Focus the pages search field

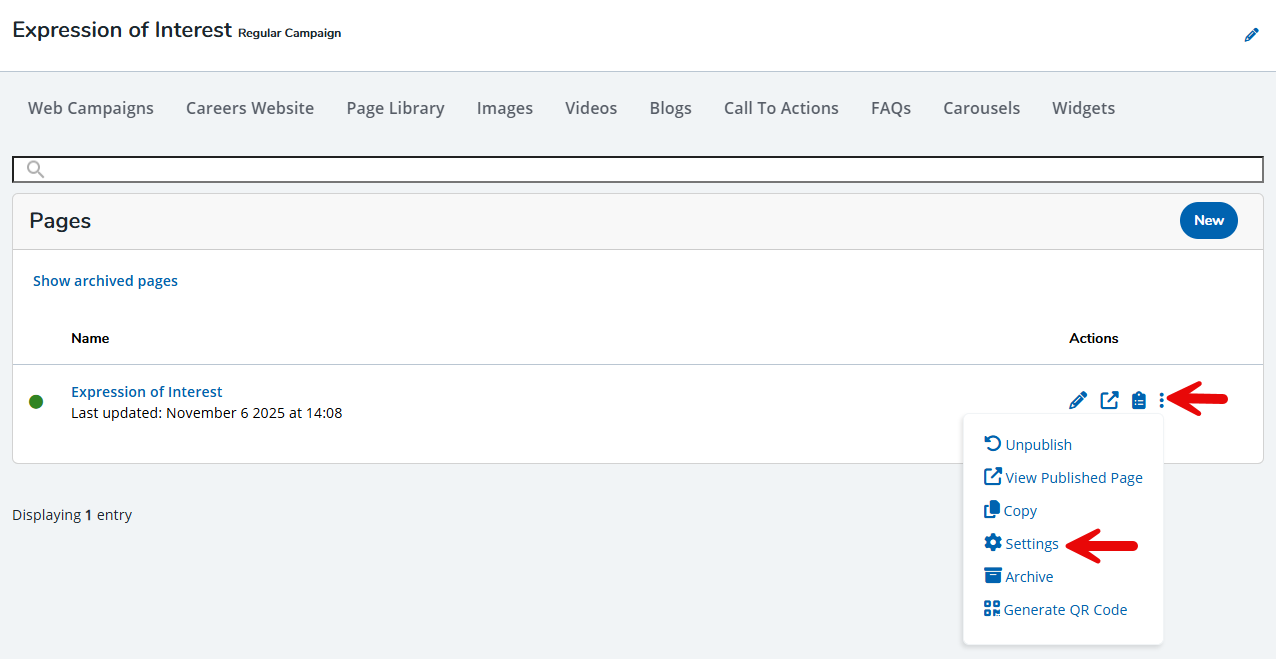650,170
